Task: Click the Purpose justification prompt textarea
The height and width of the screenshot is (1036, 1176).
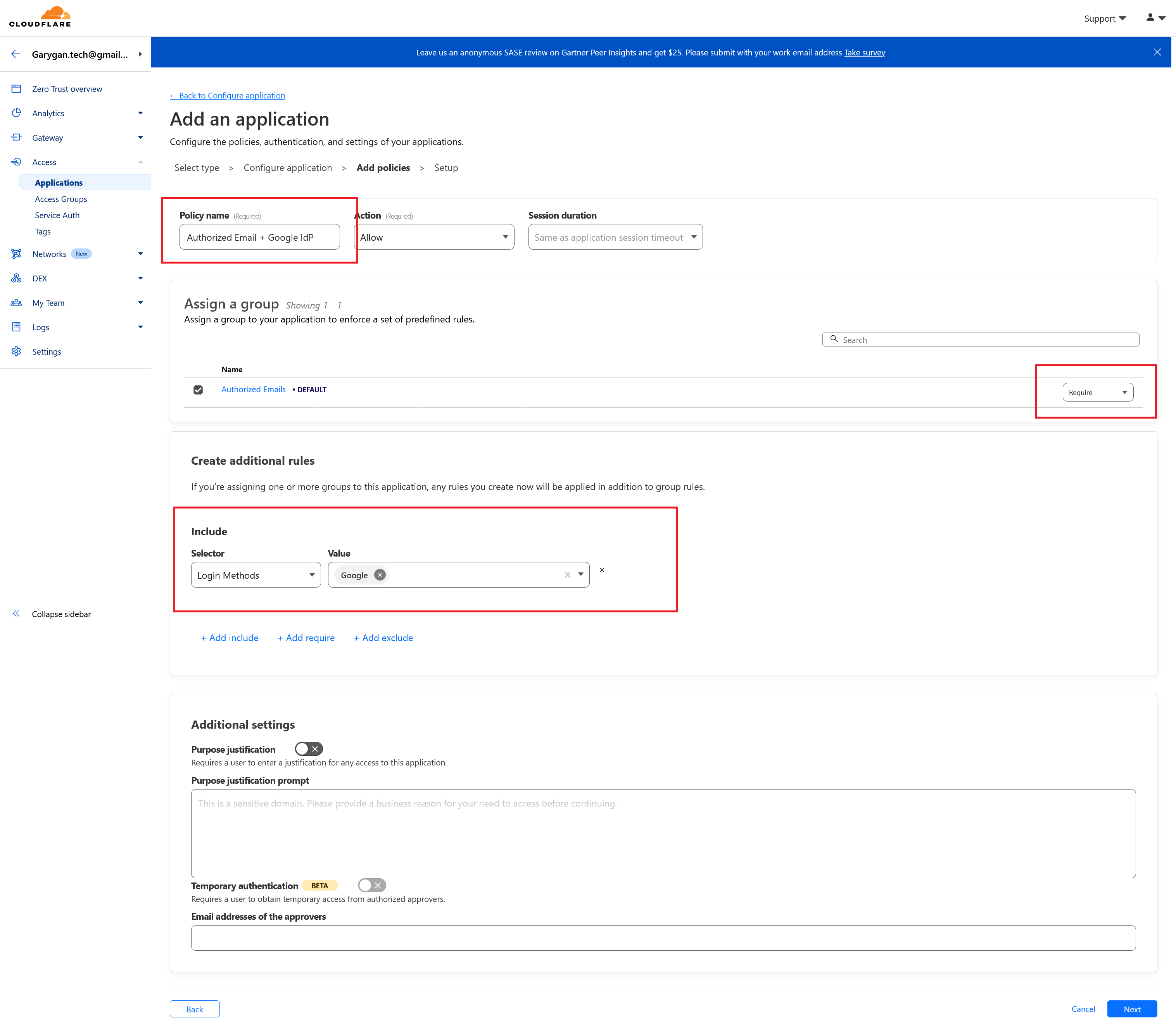Action: 663,833
